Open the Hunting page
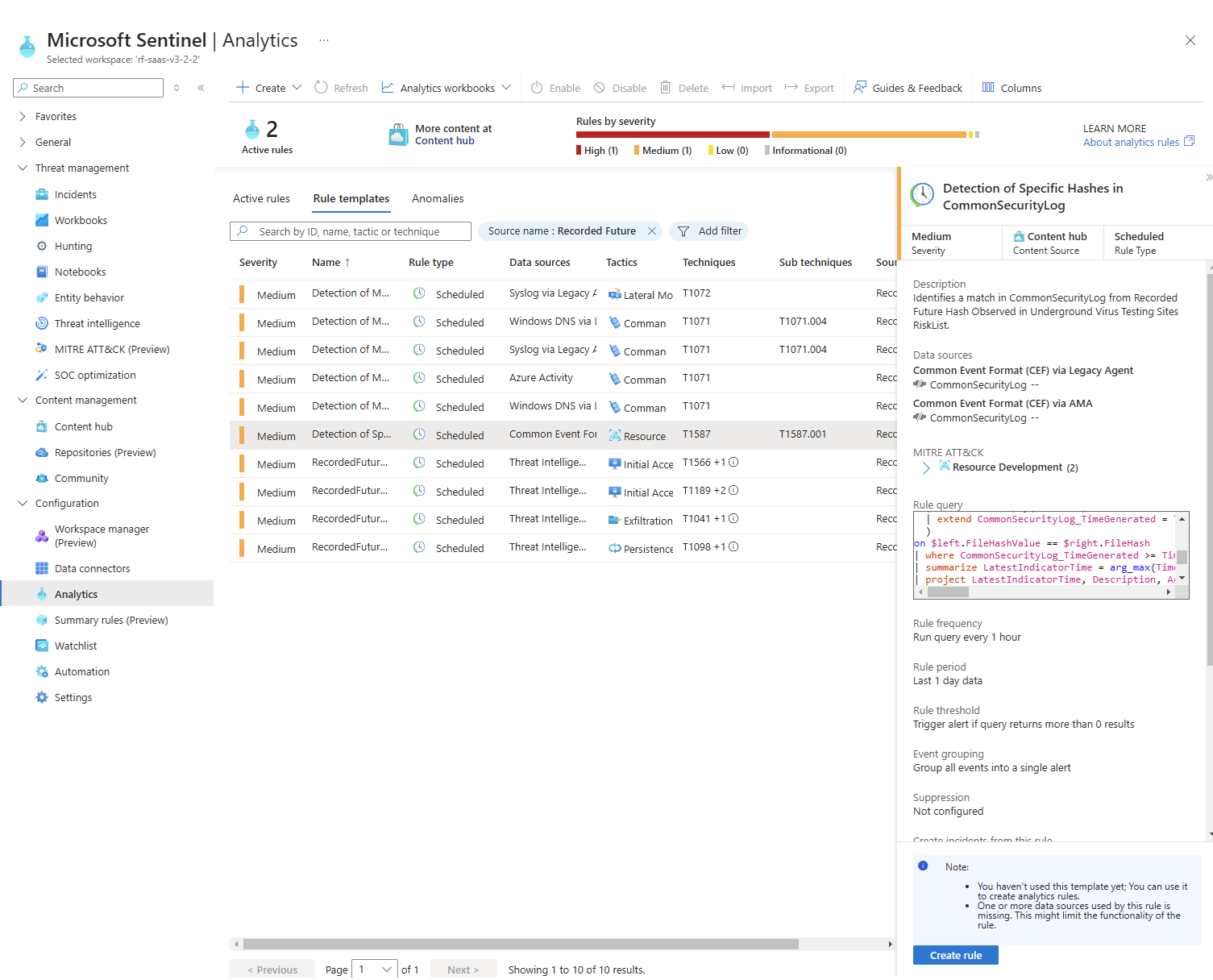This screenshot has height=980, width=1213. coord(73,246)
